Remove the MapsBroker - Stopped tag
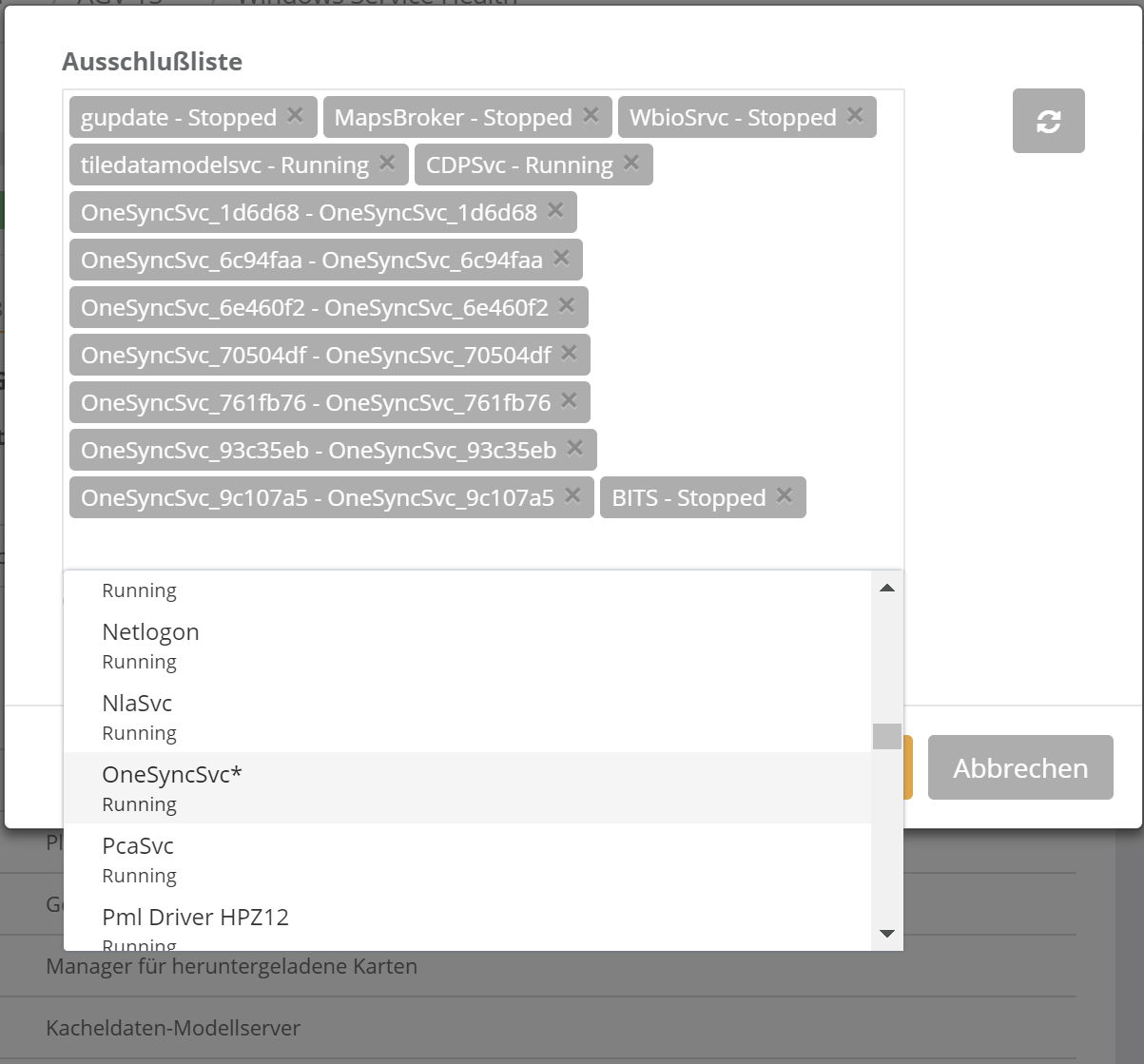The height and width of the screenshot is (1064, 1144). (591, 115)
